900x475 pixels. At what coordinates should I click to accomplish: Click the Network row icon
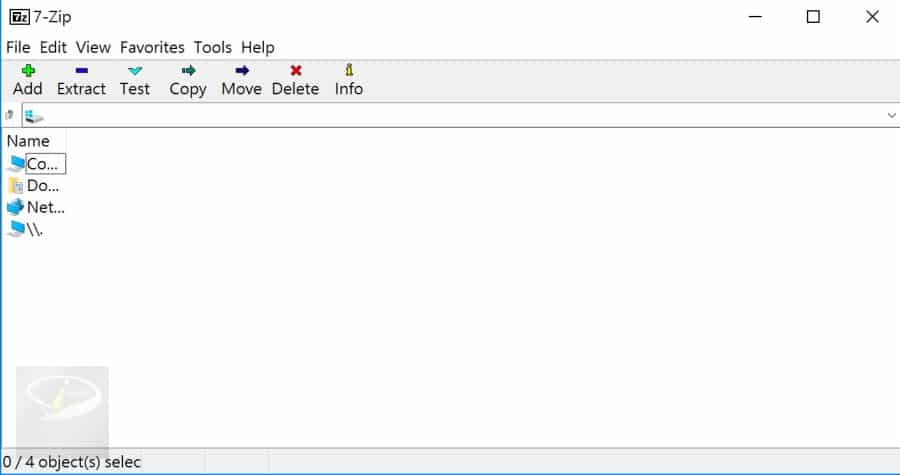pos(15,207)
